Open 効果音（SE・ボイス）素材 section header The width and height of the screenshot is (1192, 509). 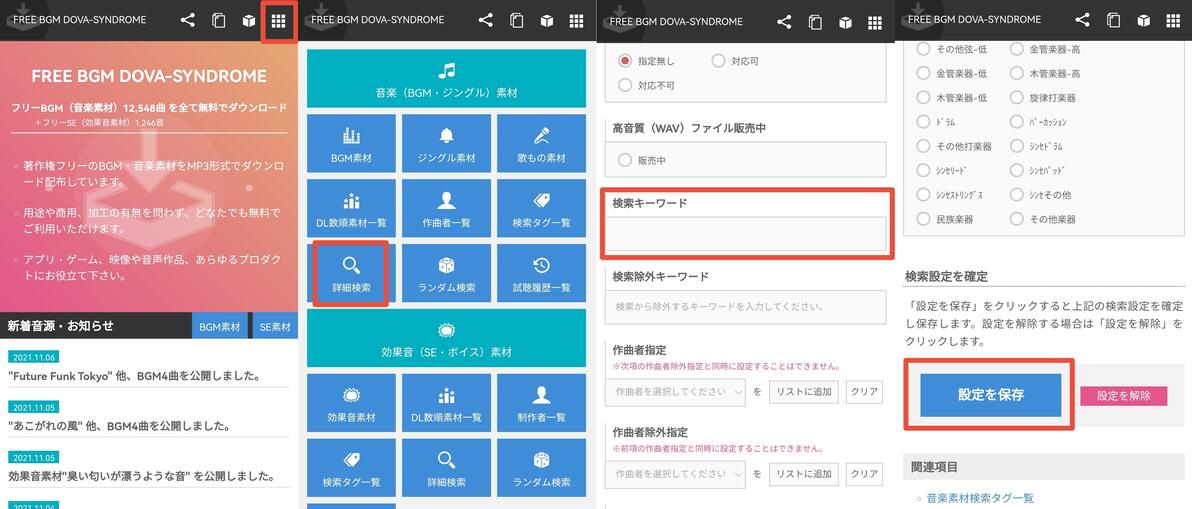[x=446, y=338]
